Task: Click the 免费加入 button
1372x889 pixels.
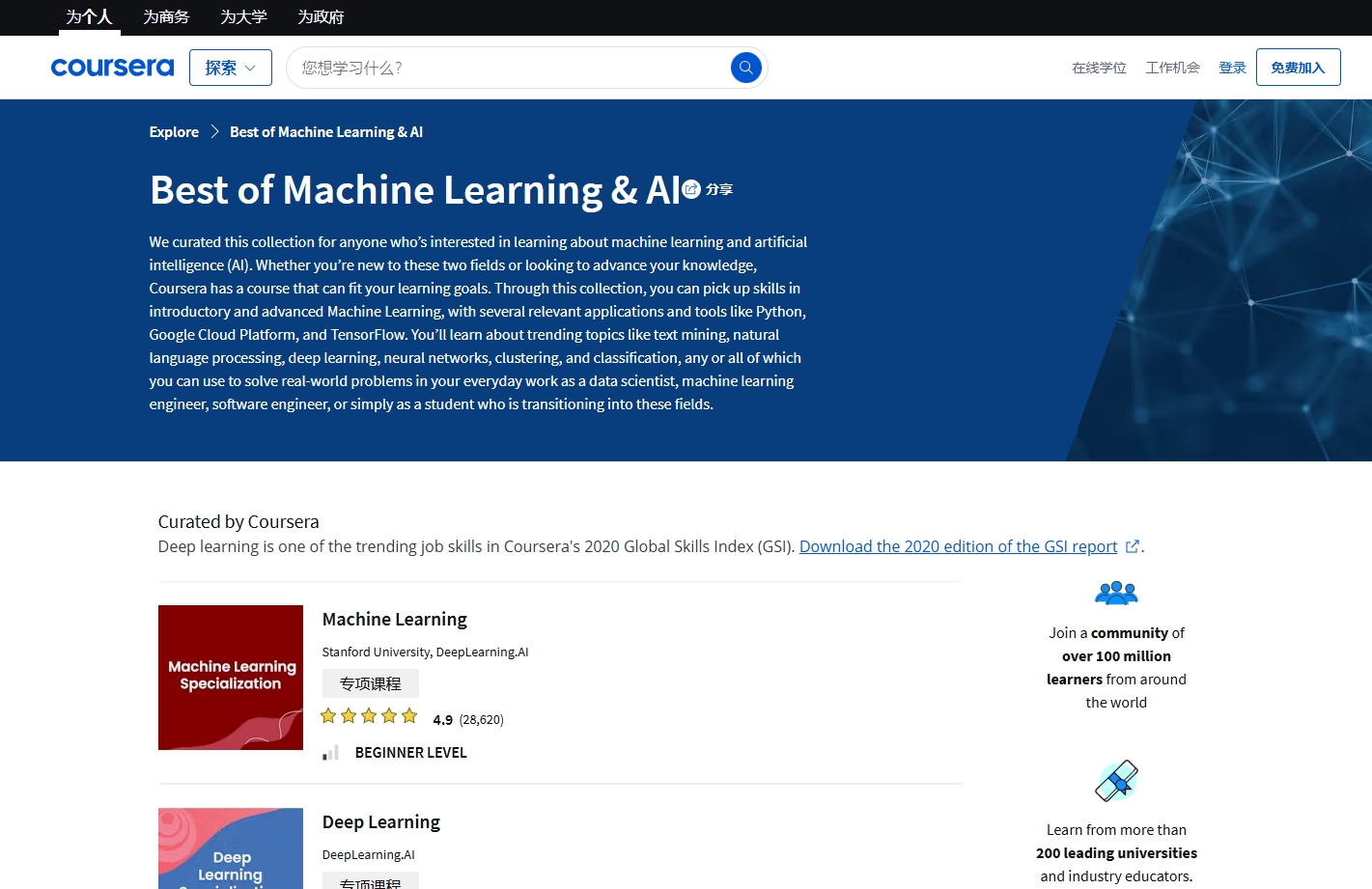Action: (x=1298, y=68)
